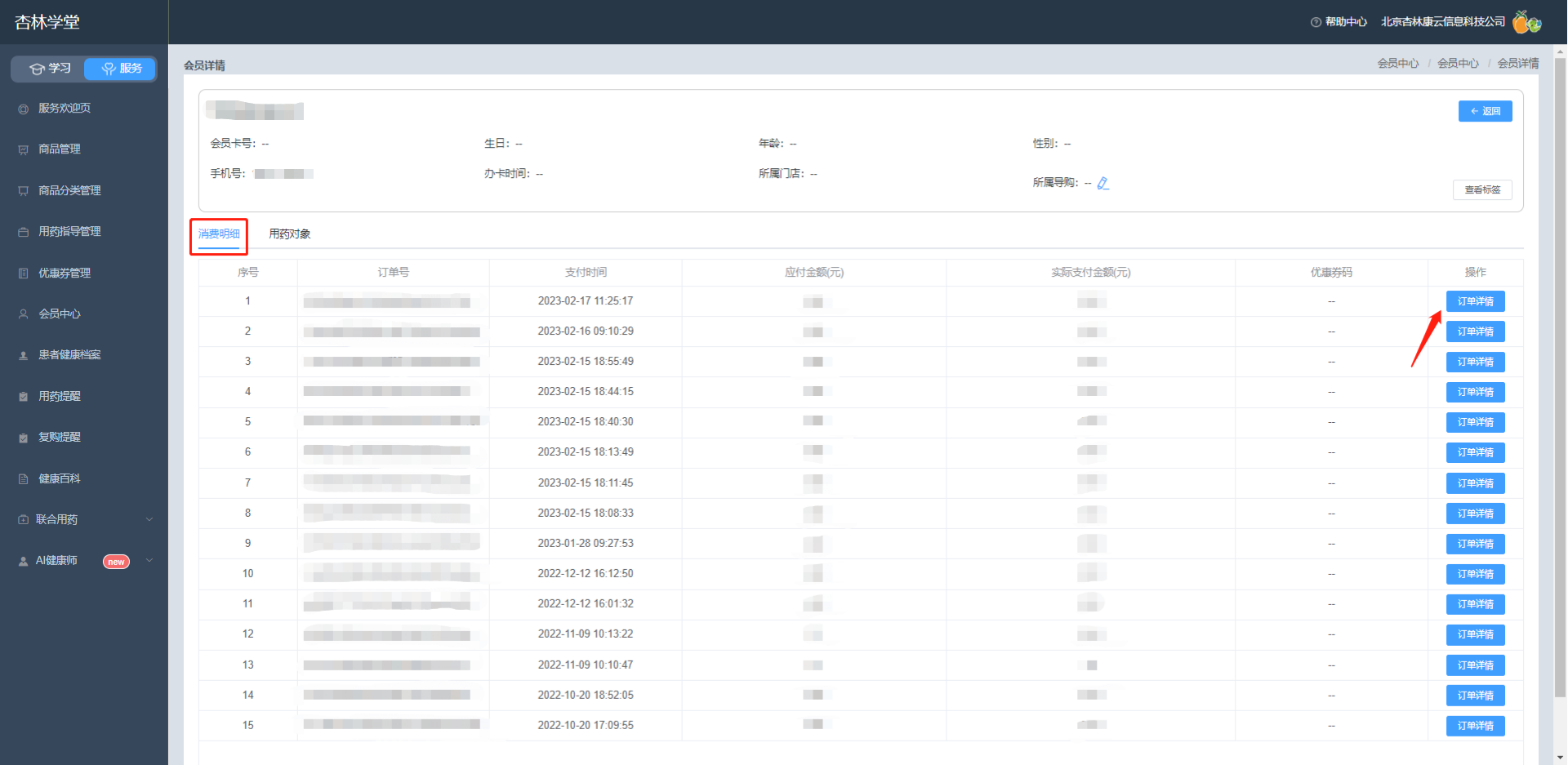Click the 返回 button

coord(1486,111)
